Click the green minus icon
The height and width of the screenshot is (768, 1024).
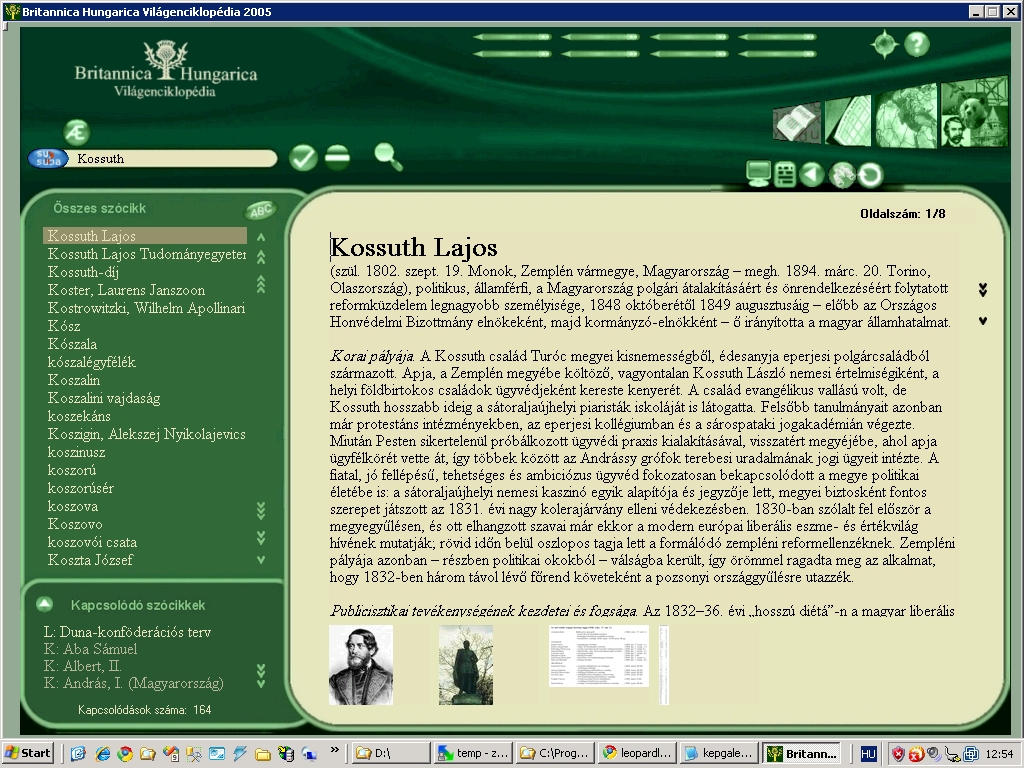click(x=337, y=157)
